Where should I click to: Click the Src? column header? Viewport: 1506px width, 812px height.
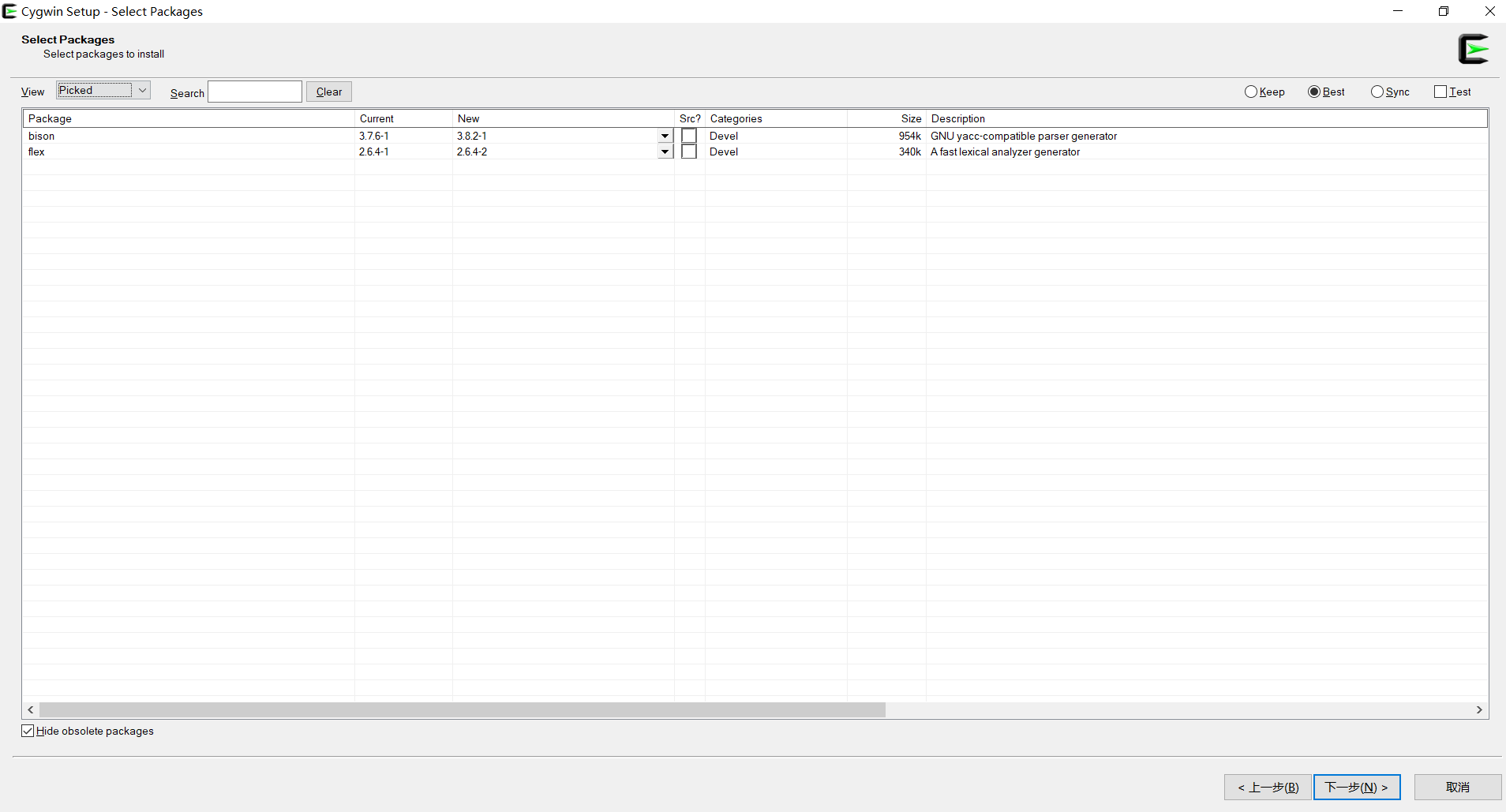tap(690, 118)
